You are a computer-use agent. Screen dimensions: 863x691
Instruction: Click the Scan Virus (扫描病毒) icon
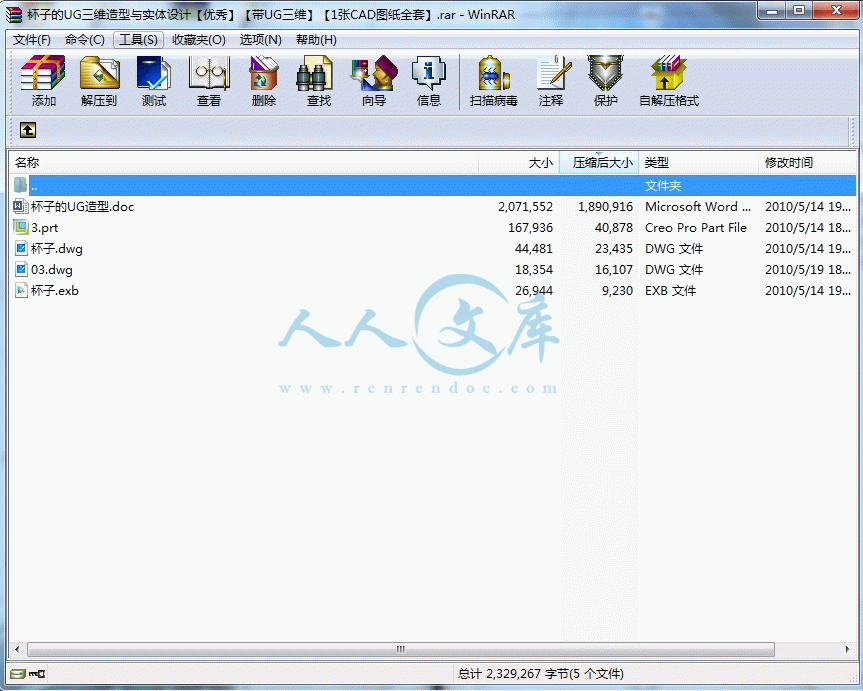(x=494, y=73)
